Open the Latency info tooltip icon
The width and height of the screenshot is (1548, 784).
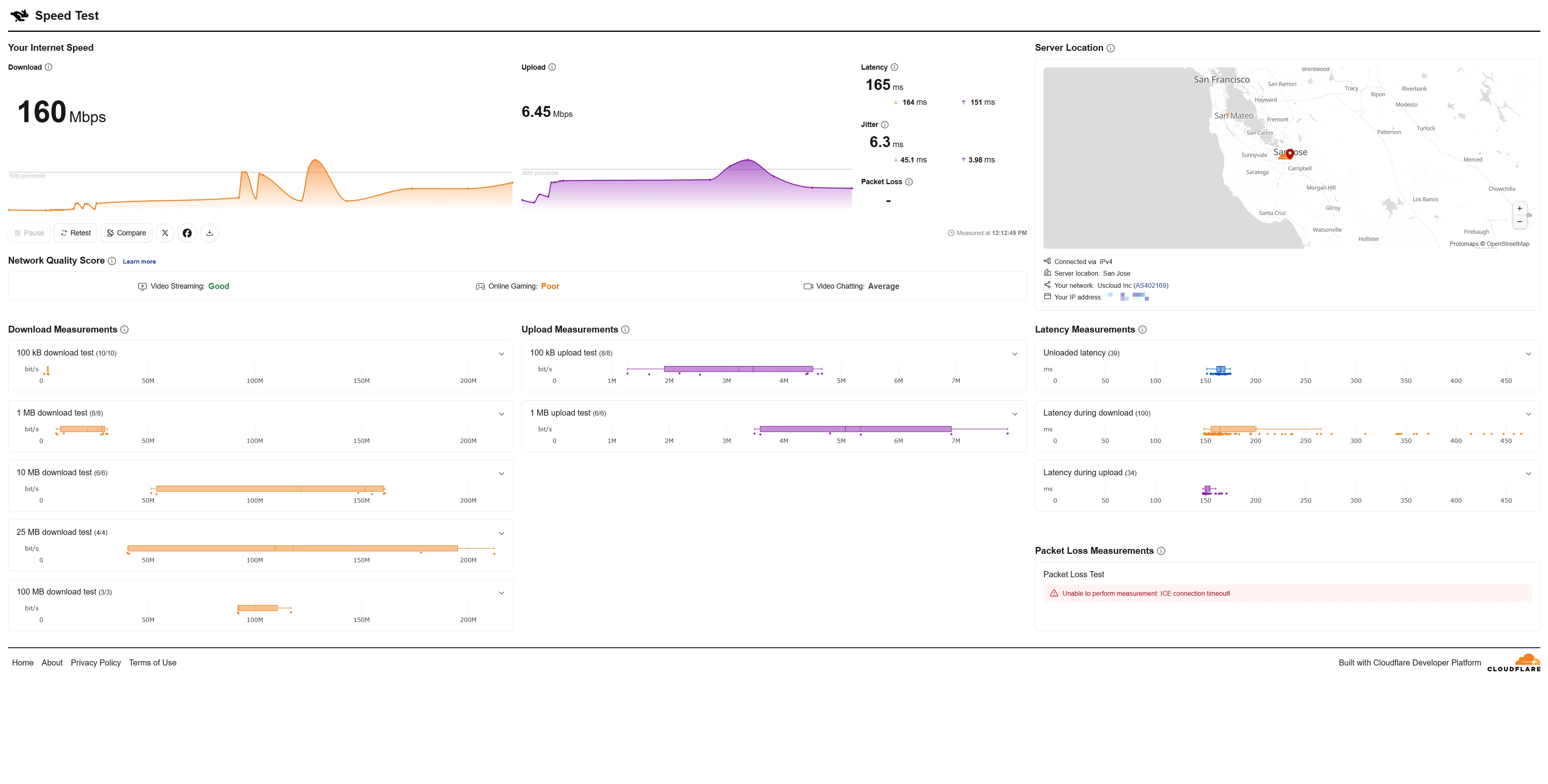894,67
